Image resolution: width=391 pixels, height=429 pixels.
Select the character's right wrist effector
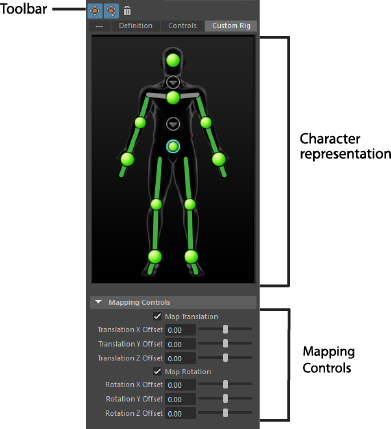click(127, 159)
